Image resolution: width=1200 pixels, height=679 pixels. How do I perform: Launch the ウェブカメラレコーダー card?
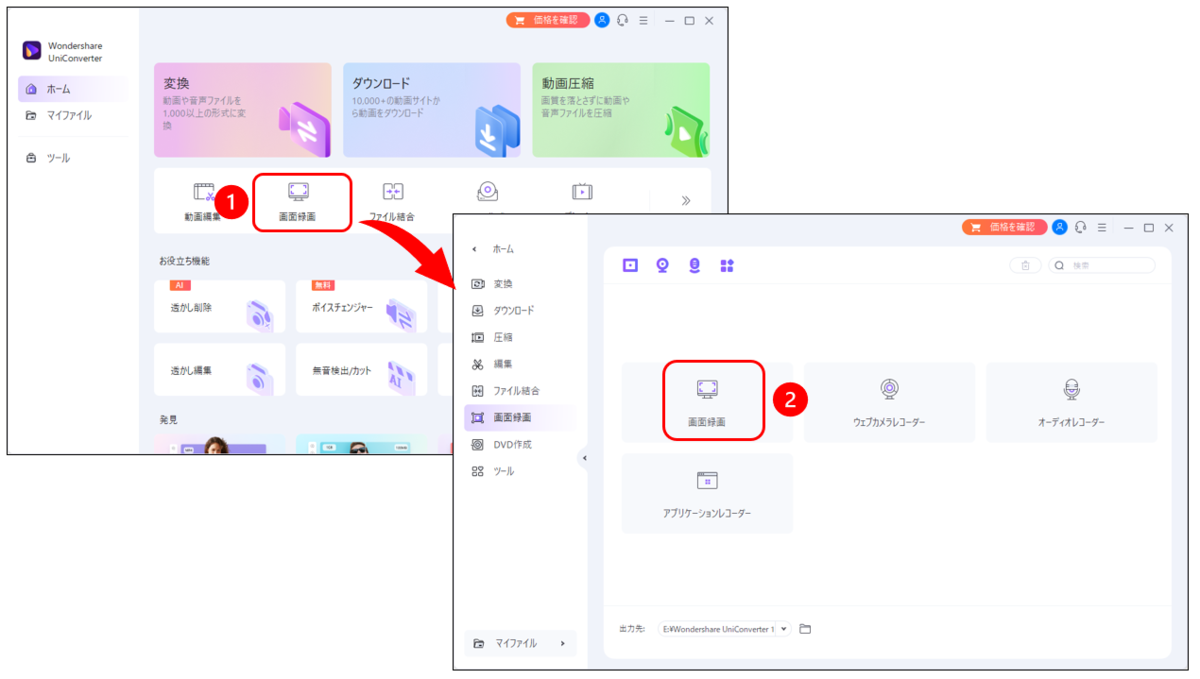889,402
